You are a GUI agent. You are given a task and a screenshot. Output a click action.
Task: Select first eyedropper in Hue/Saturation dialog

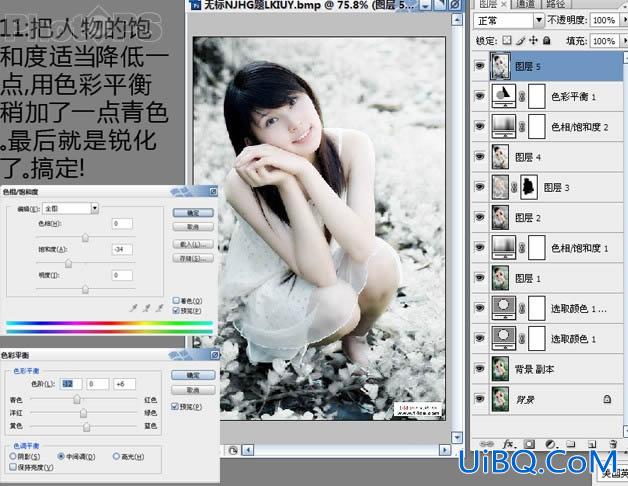point(134,308)
